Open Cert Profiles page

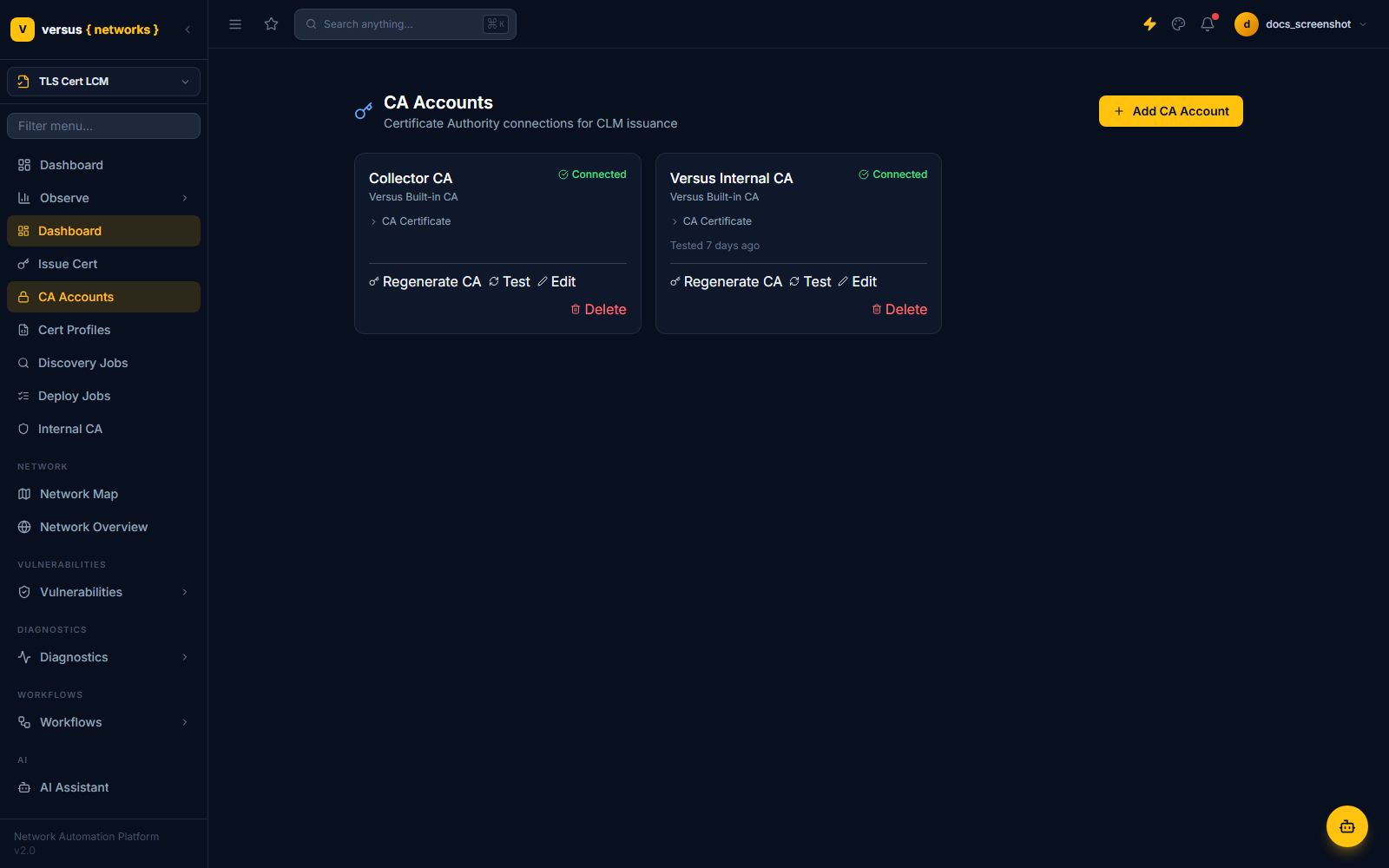coord(104,330)
